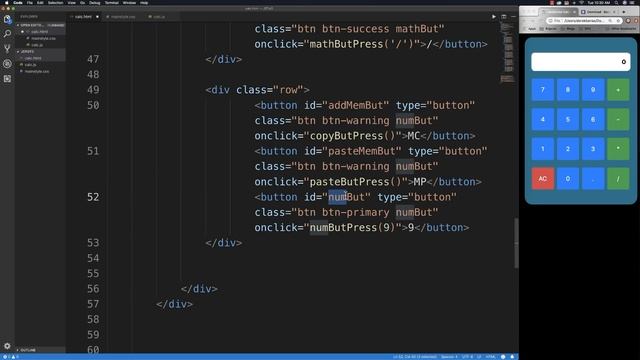640x360 pixels.
Task: Click calculator button 4
Action: [542, 119]
